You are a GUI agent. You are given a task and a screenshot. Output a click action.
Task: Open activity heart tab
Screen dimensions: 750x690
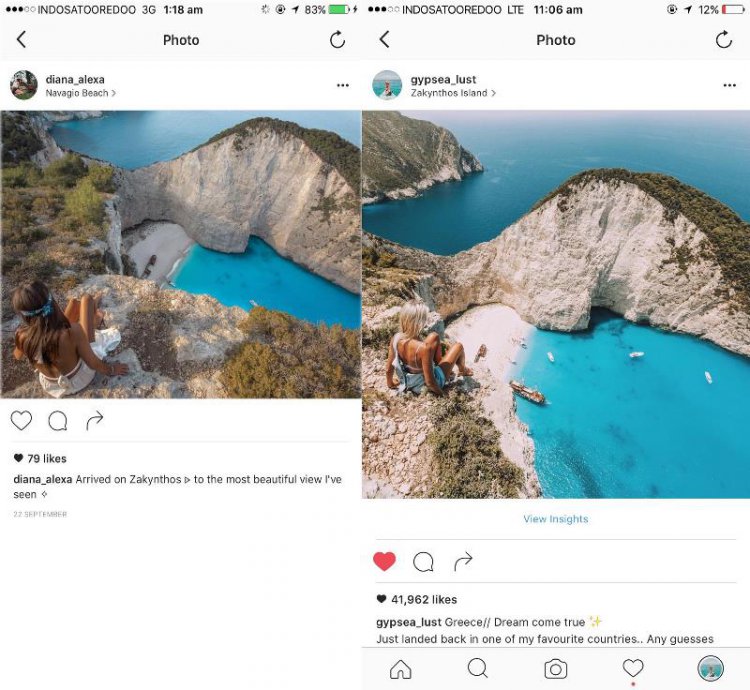(633, 668)
